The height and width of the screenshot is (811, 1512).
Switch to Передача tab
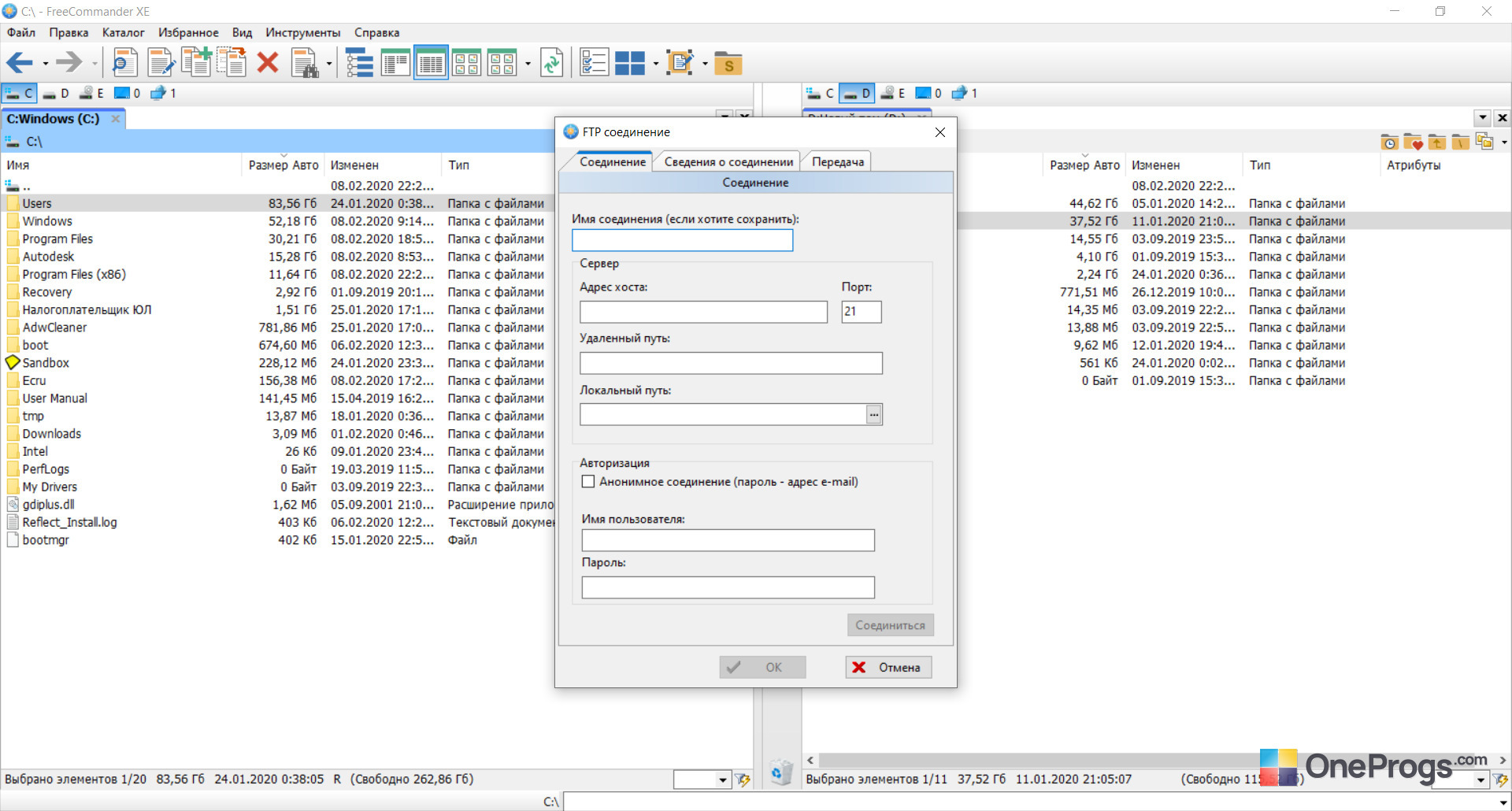pos(838,161)
